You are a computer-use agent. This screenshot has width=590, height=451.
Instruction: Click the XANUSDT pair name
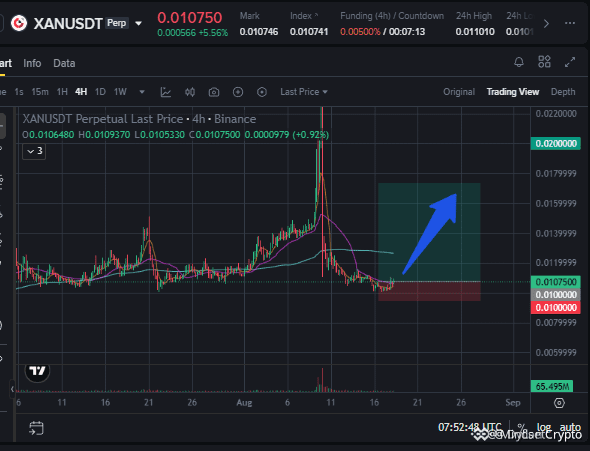point(68,24)
